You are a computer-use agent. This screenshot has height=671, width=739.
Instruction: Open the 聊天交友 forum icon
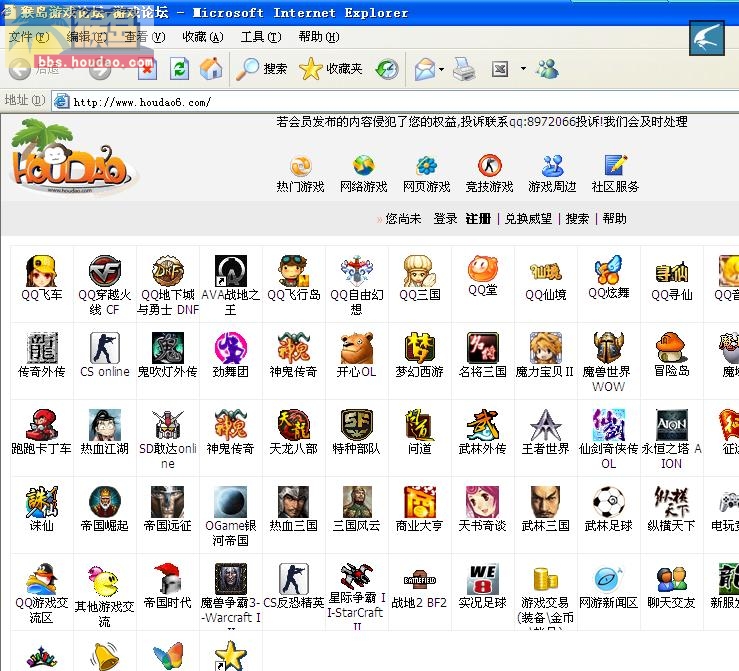pyautogui.click(x=672, y=579)
